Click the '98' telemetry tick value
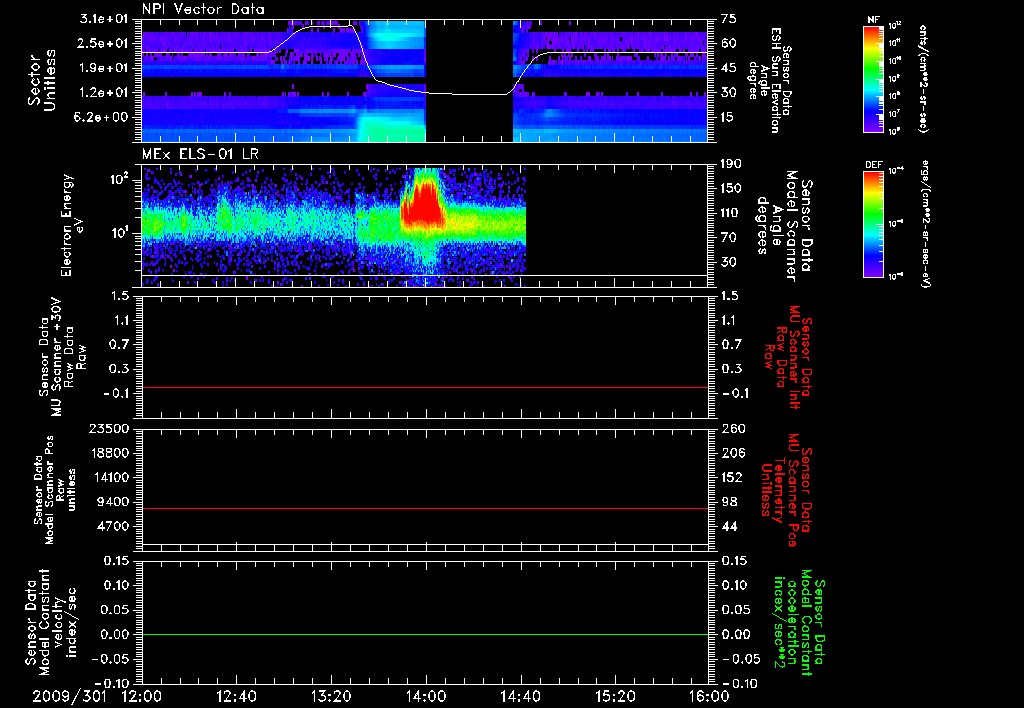The height and width of the screenshot is (708, 1024). point(729,502)
